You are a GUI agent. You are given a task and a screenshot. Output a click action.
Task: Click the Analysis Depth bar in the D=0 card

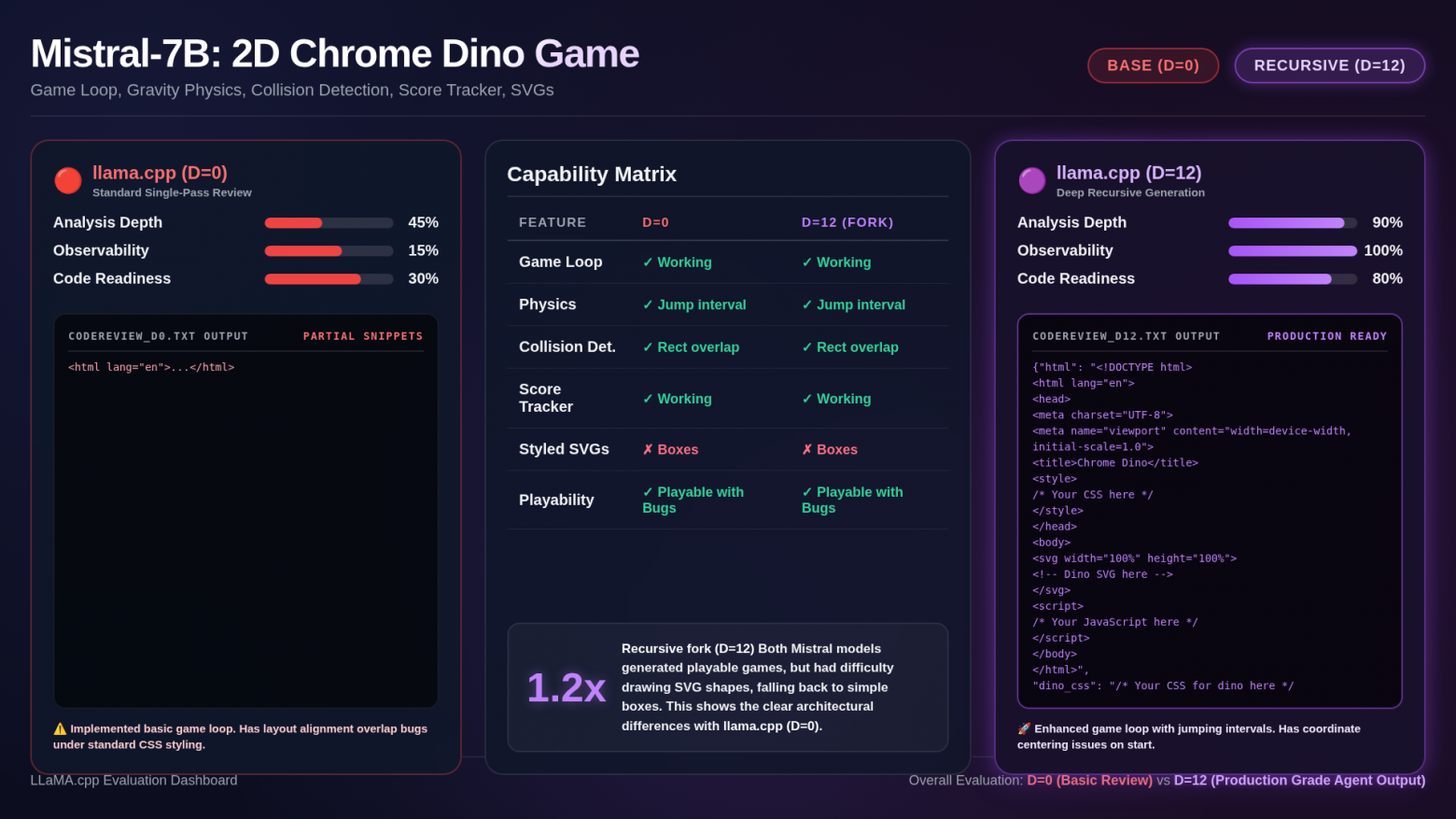point(329,223)
